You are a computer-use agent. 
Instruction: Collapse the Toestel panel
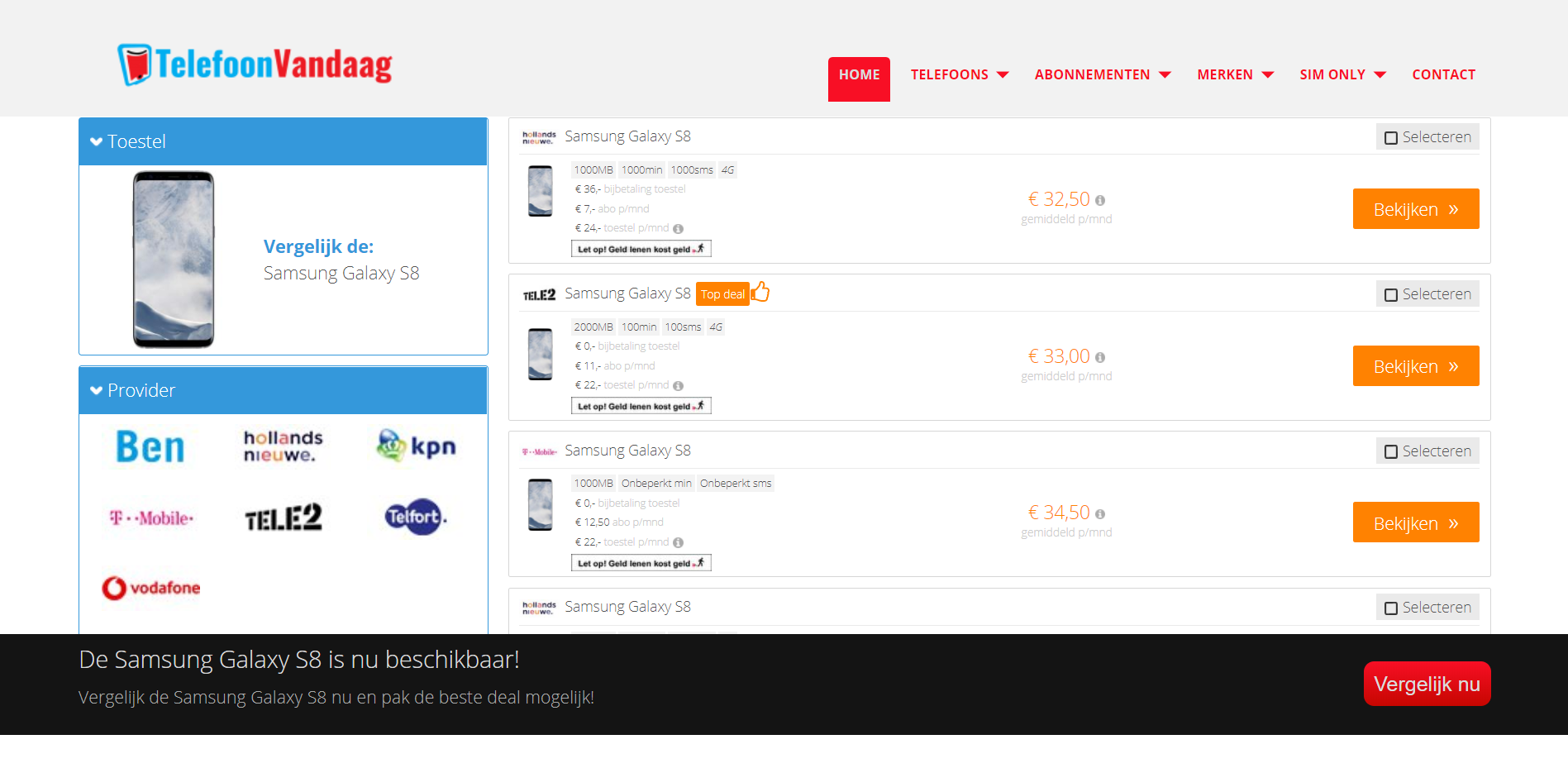(x=284, y=141)
